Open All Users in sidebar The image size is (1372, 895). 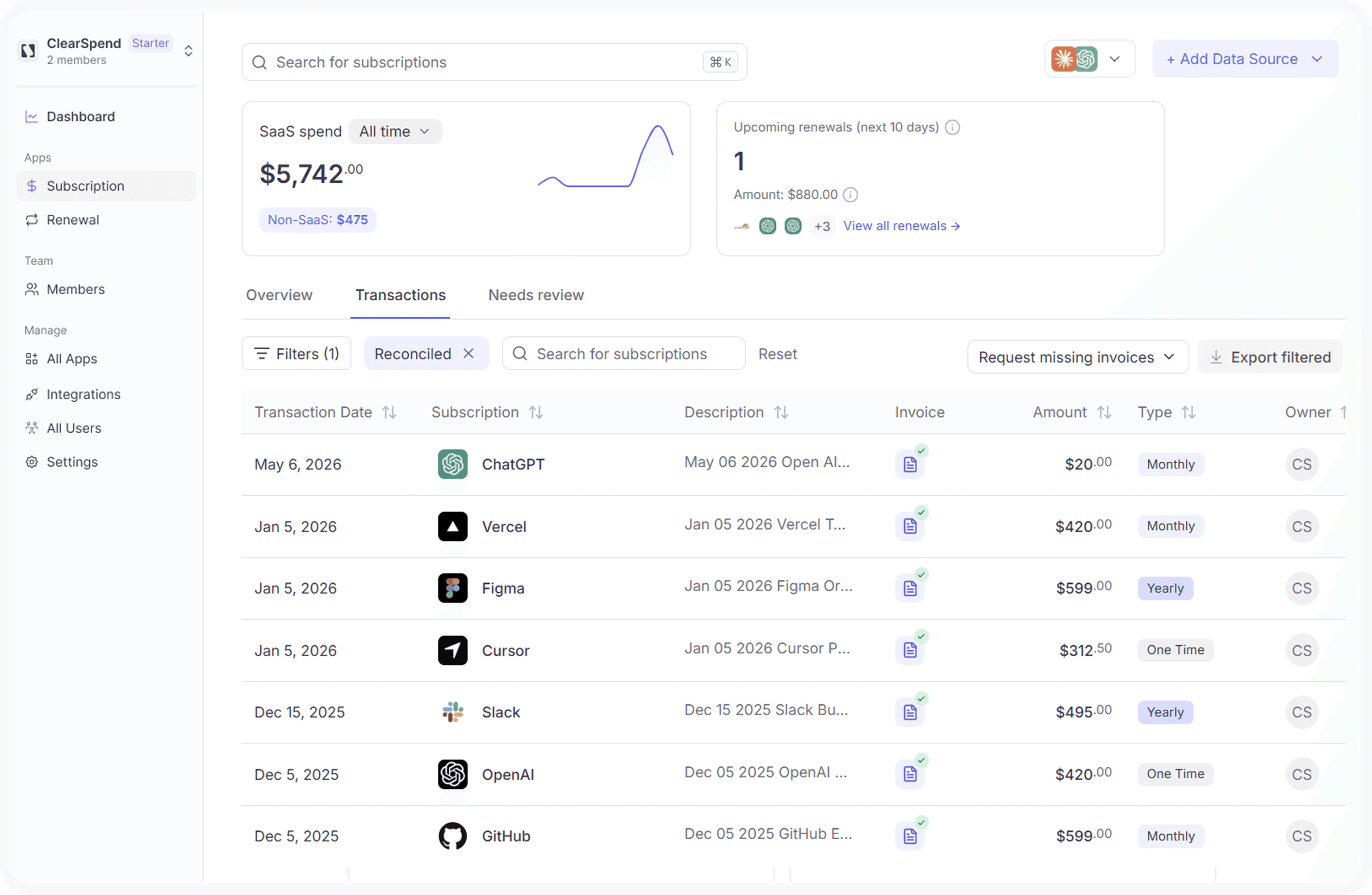[x=107, y=428]
